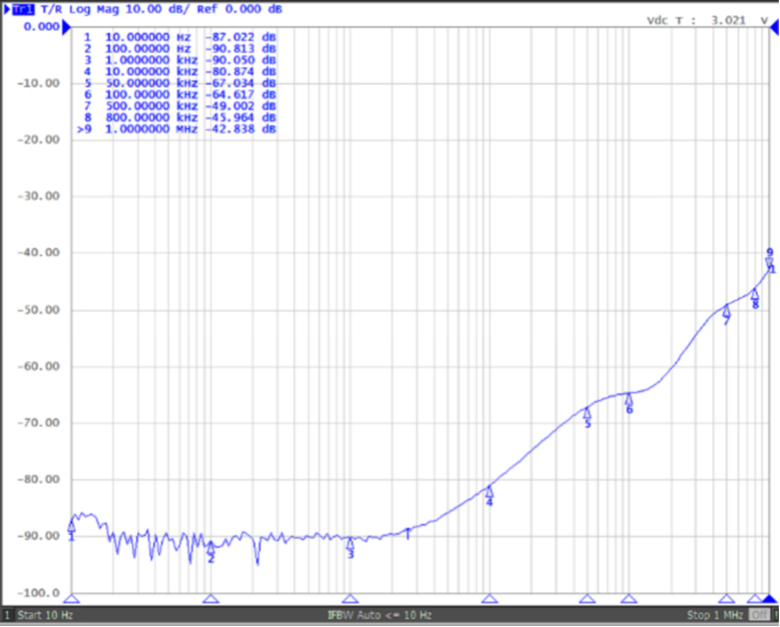Viewport: 780px width, 627px height.
Task: Select the Tr1 trace label
Action: [23, 8]
